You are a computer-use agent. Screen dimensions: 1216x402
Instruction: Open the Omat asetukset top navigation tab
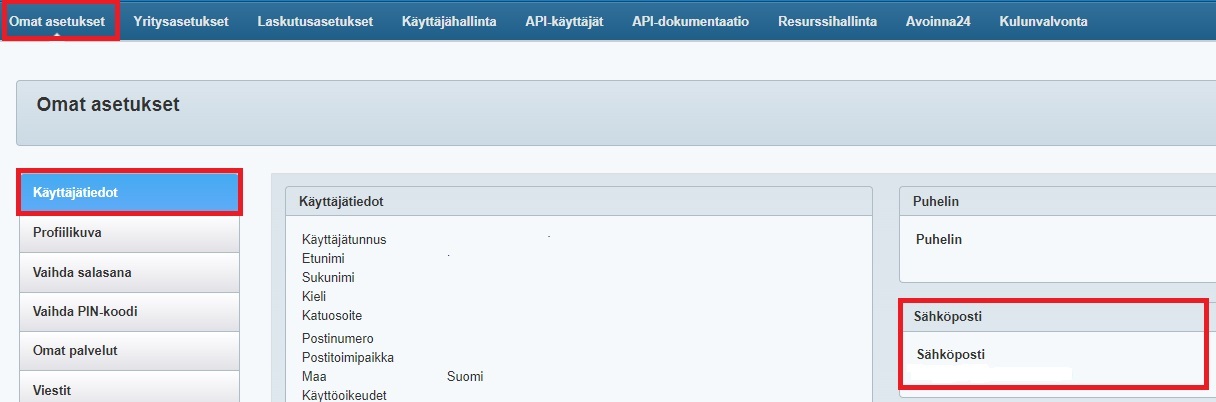(x=57, y=21)
